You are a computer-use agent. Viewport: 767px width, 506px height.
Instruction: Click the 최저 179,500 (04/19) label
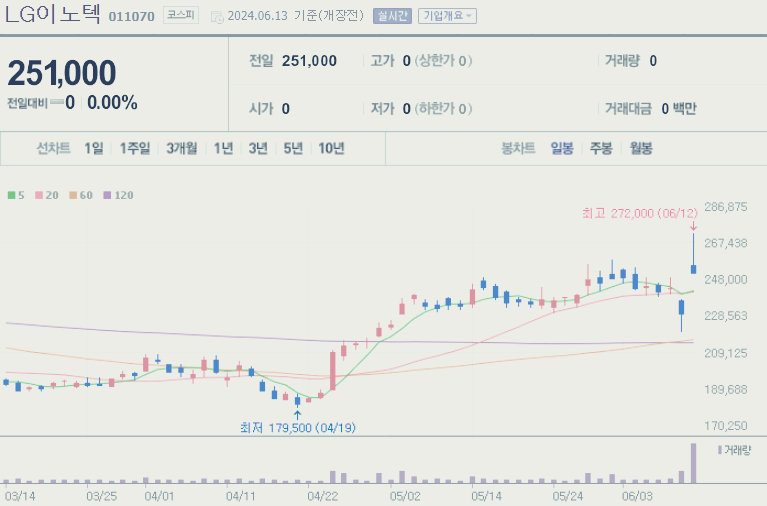coord(298,428)
